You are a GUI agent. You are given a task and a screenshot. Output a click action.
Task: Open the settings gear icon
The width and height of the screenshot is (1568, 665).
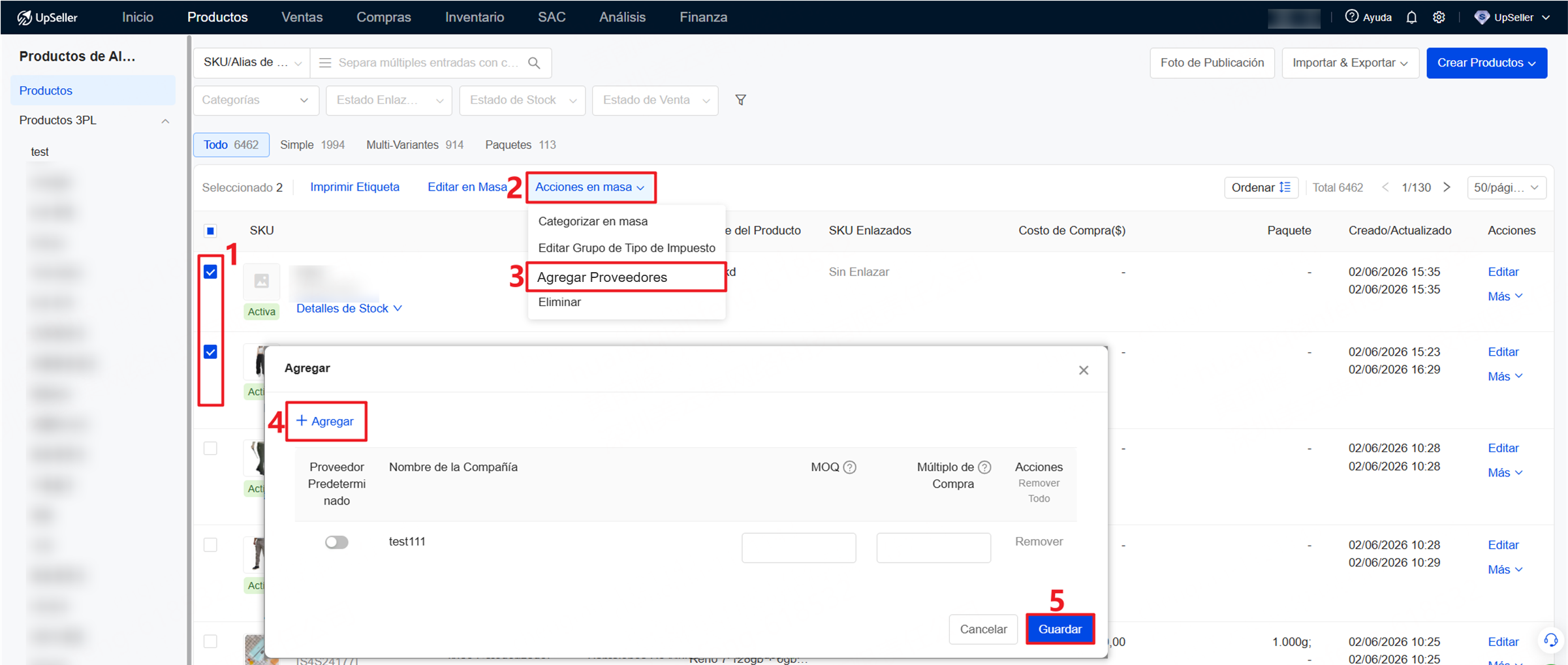1439,17
